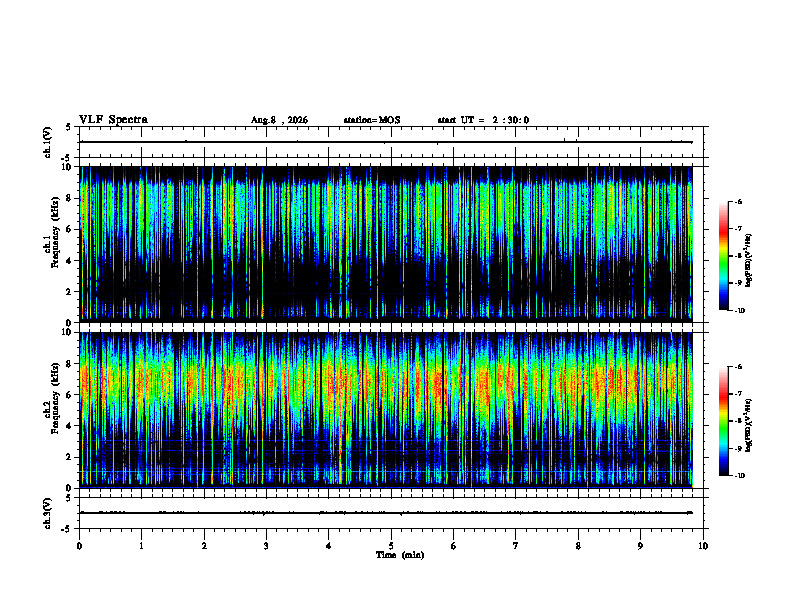This screenshot has height=612, width=792.
Task: Click the ch.1(V) axis label
Action: [48, 142]
